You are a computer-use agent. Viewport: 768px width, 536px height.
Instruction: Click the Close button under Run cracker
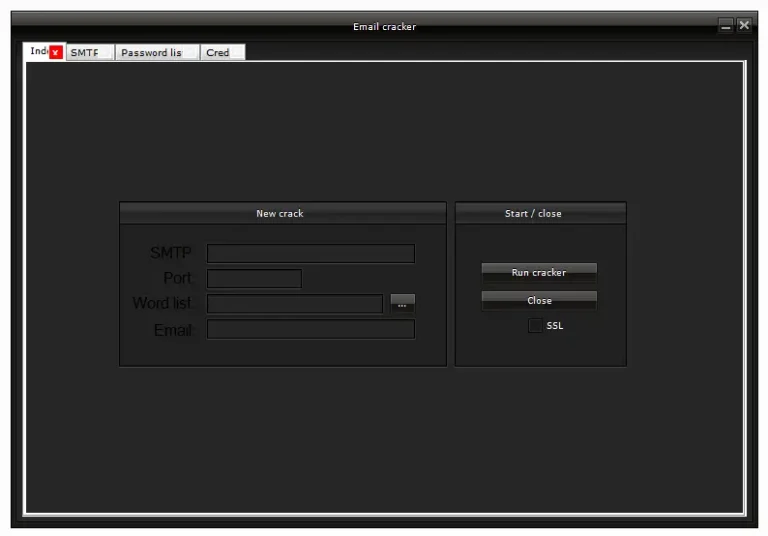(539, 300)
